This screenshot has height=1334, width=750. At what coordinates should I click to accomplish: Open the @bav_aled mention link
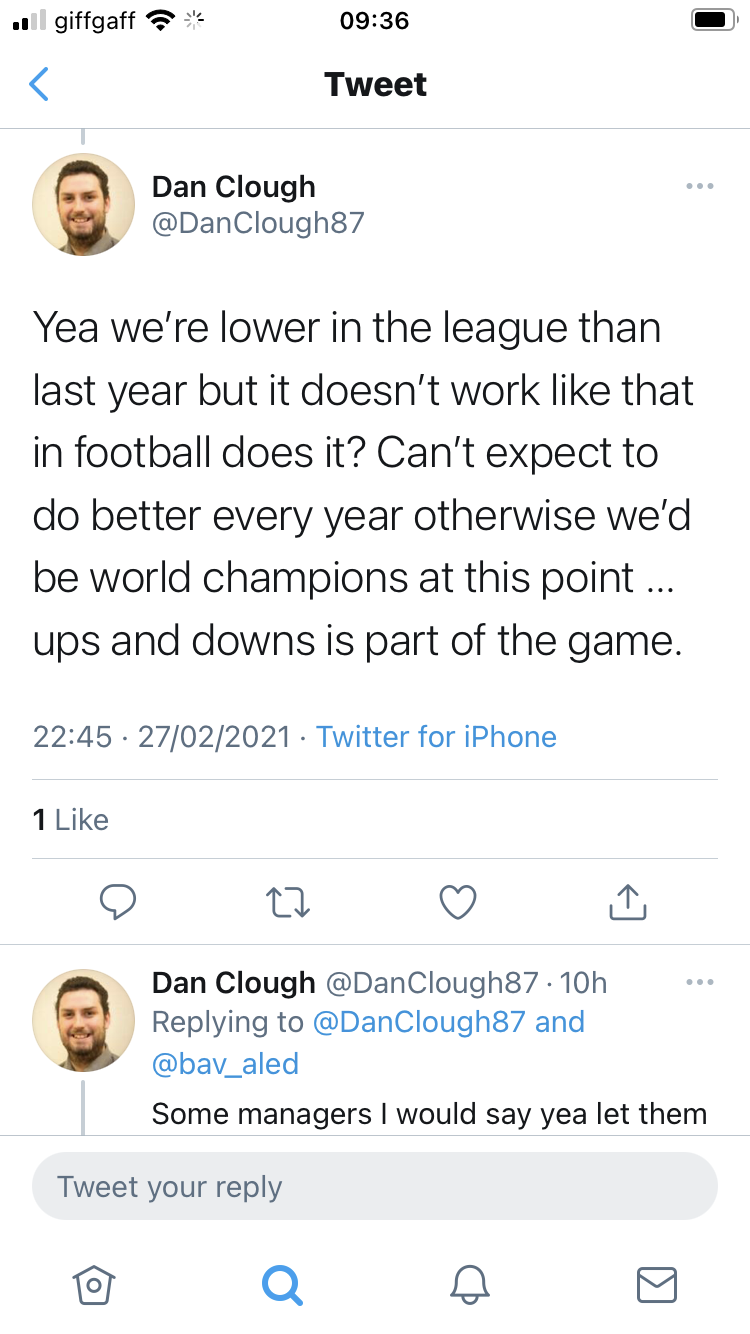(225, 1063)
